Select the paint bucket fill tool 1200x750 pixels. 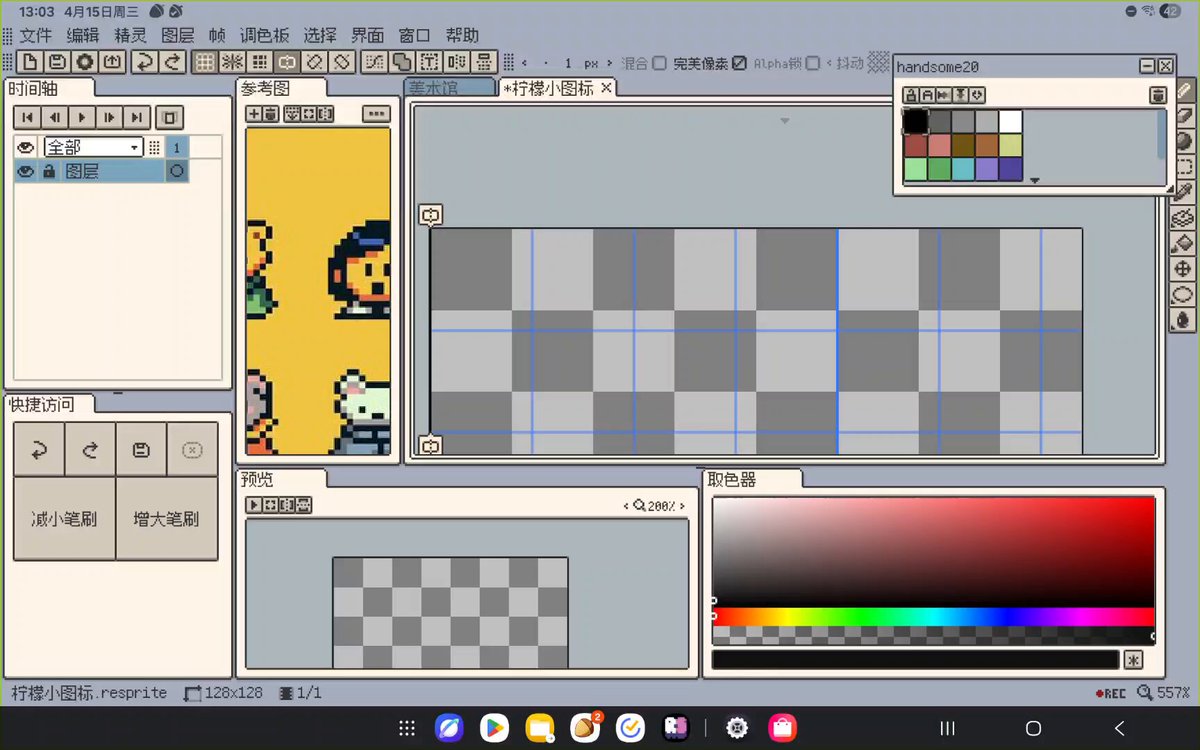tap(1184, 243)
